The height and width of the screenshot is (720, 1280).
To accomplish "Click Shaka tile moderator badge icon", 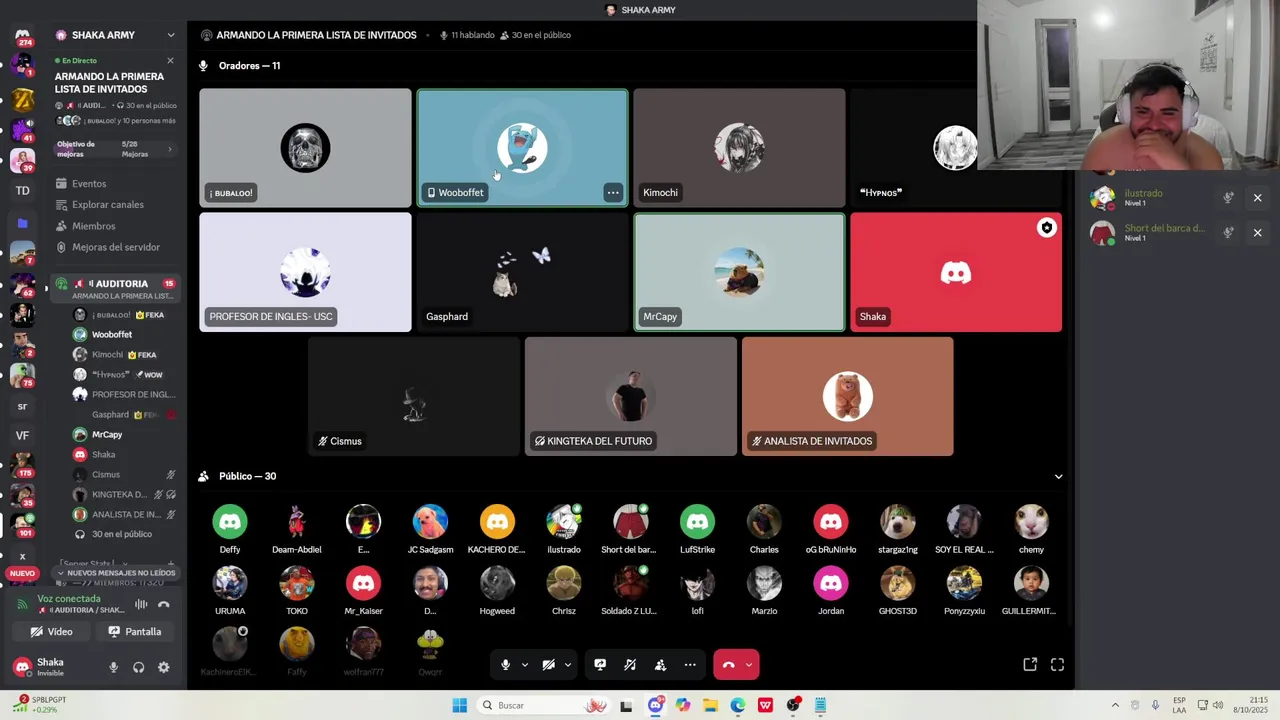I will [1046, 228].
